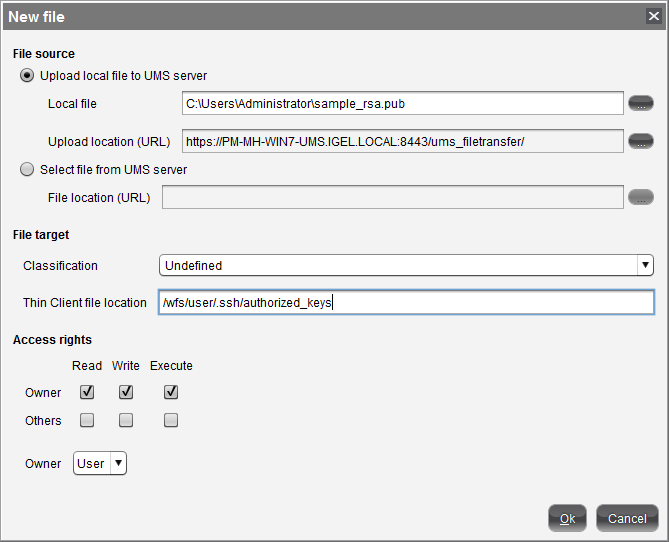
Task: Toggle Owner Write checkbox
Action: point(126,392)
